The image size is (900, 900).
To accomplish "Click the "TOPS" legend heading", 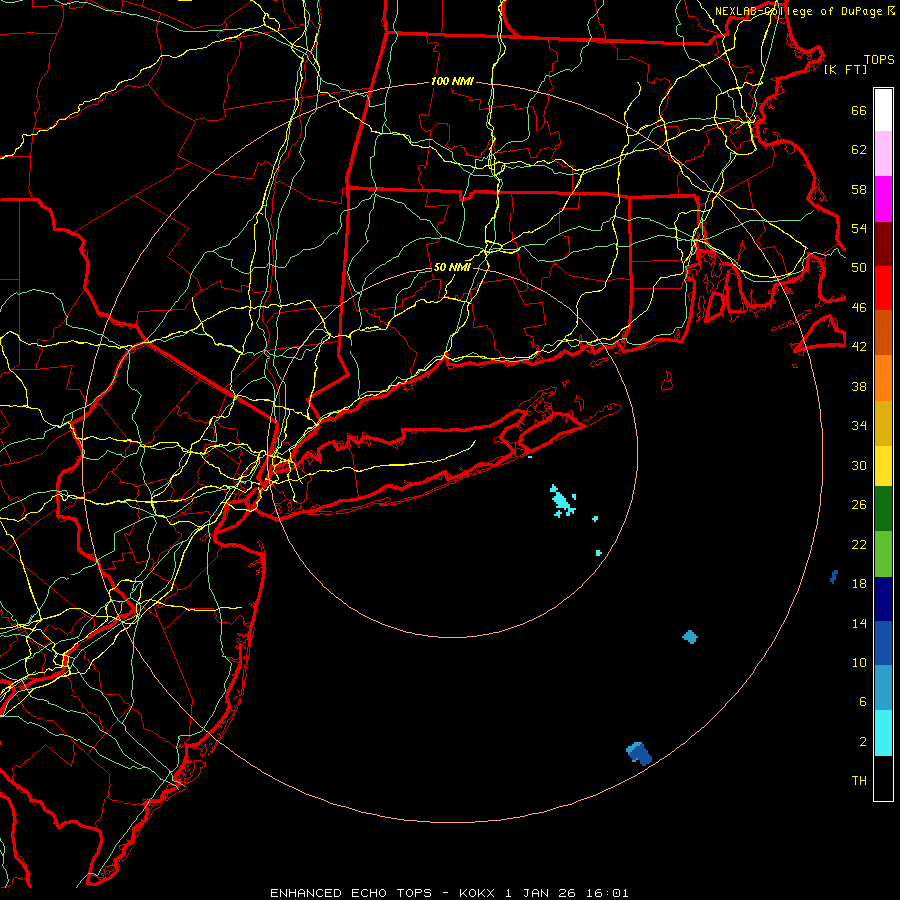I will point(879,60).
